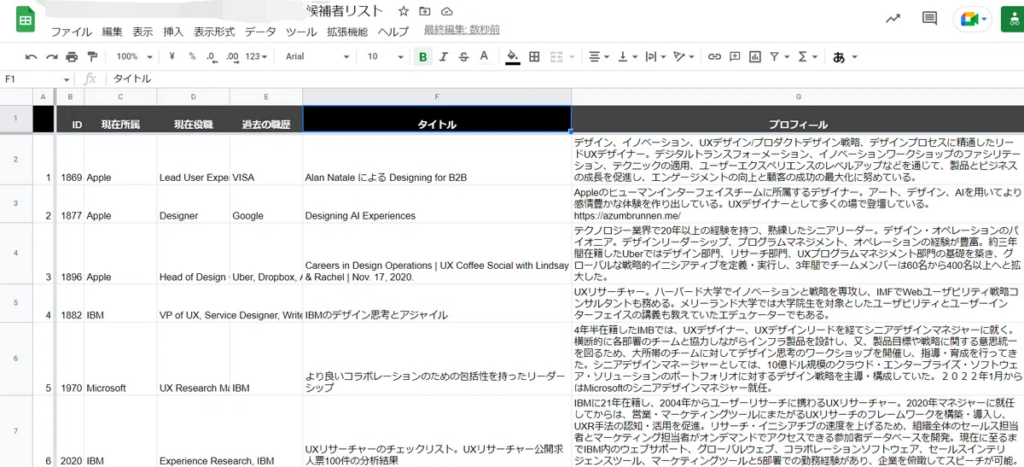Open データ menu
Screen dimensions: 1024x467
(260, 31)
